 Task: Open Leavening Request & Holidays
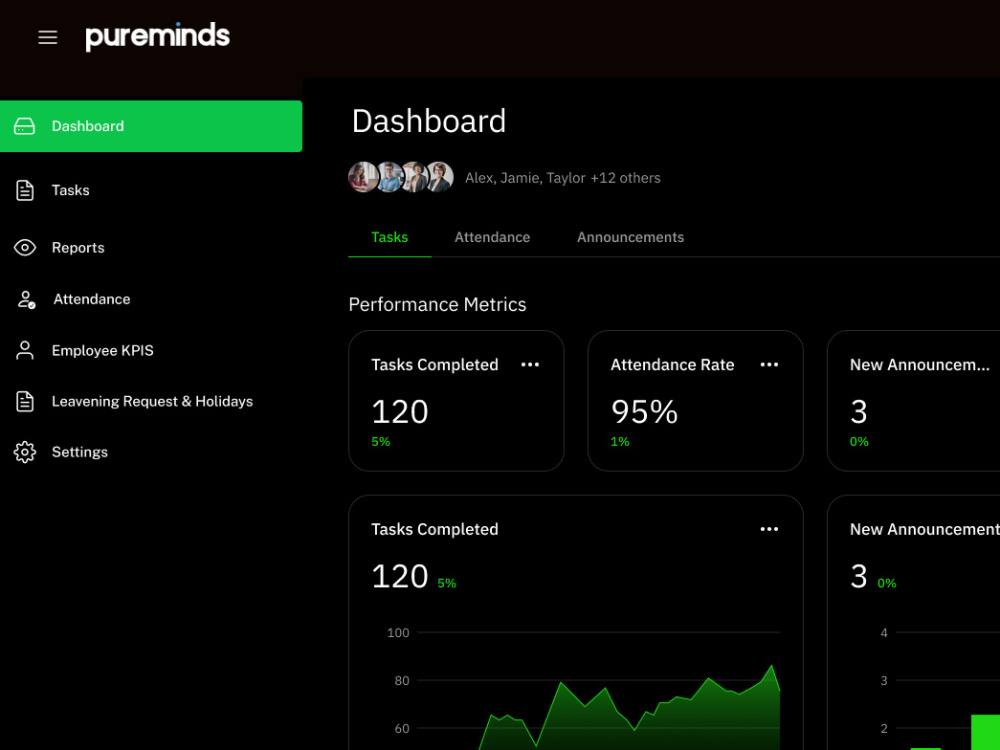pos(152,401)
